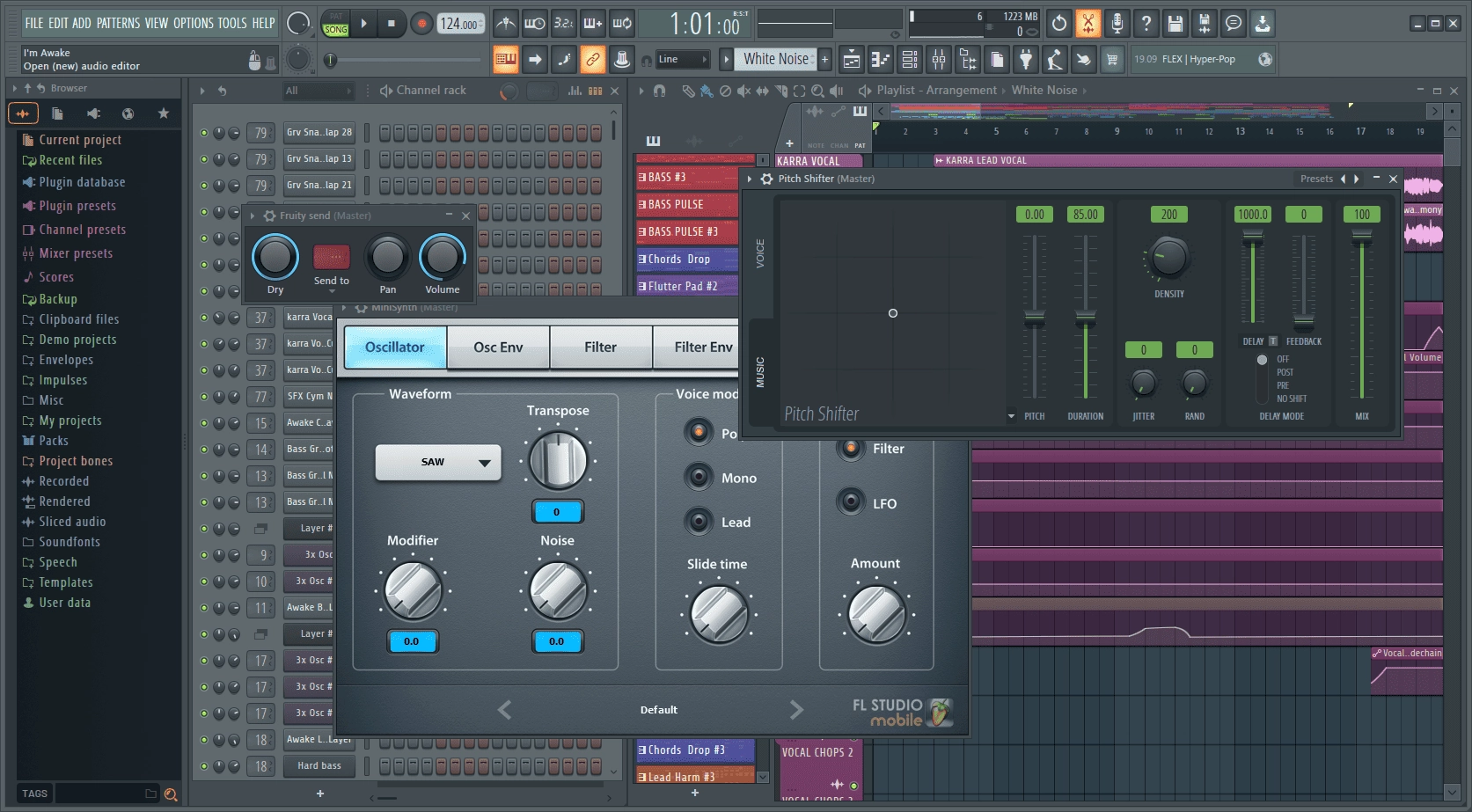Click the Fruity send 'Send to' selector
This screenshot has width=1472, height=812.
(332, 257)
